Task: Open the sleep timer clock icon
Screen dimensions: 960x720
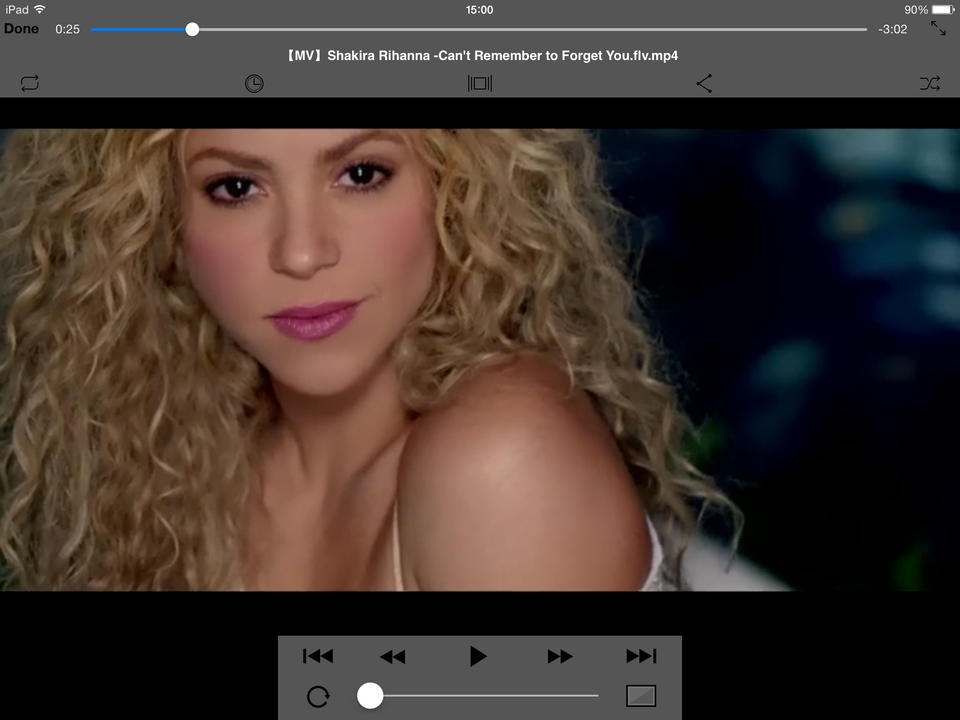Action: pos(254,83)
